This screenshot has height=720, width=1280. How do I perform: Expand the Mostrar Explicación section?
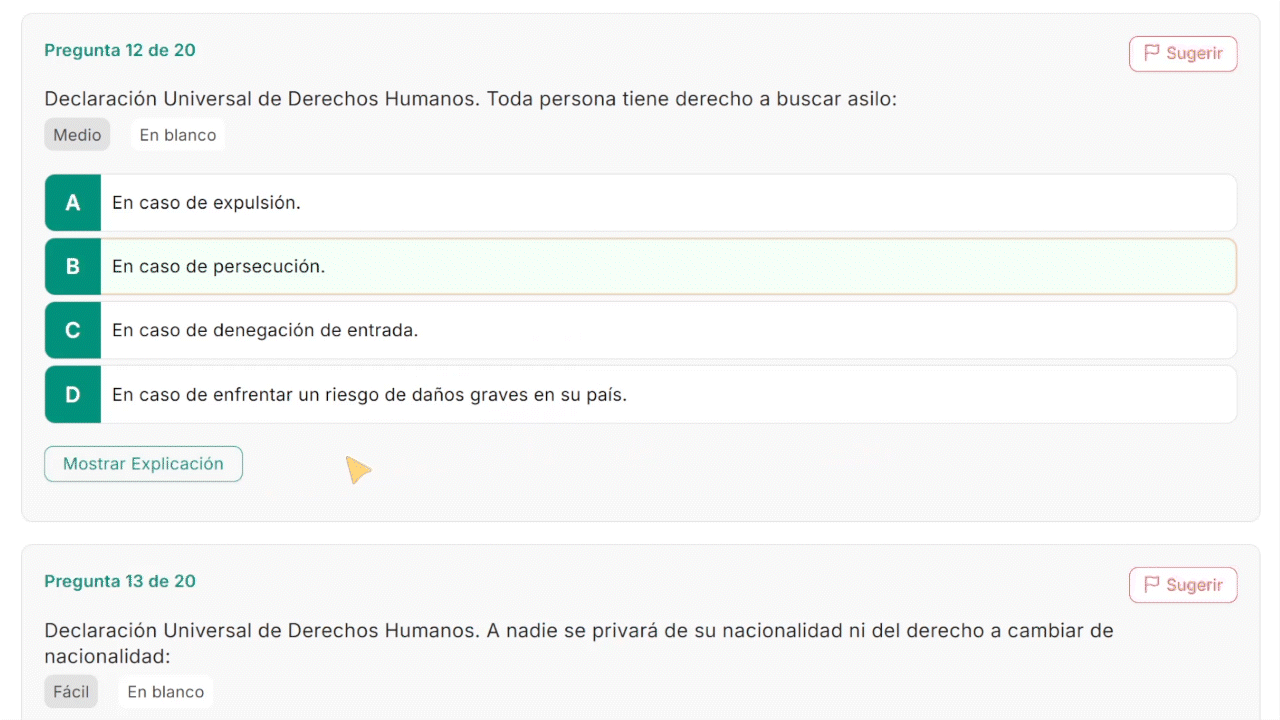[x=143, y=464]
